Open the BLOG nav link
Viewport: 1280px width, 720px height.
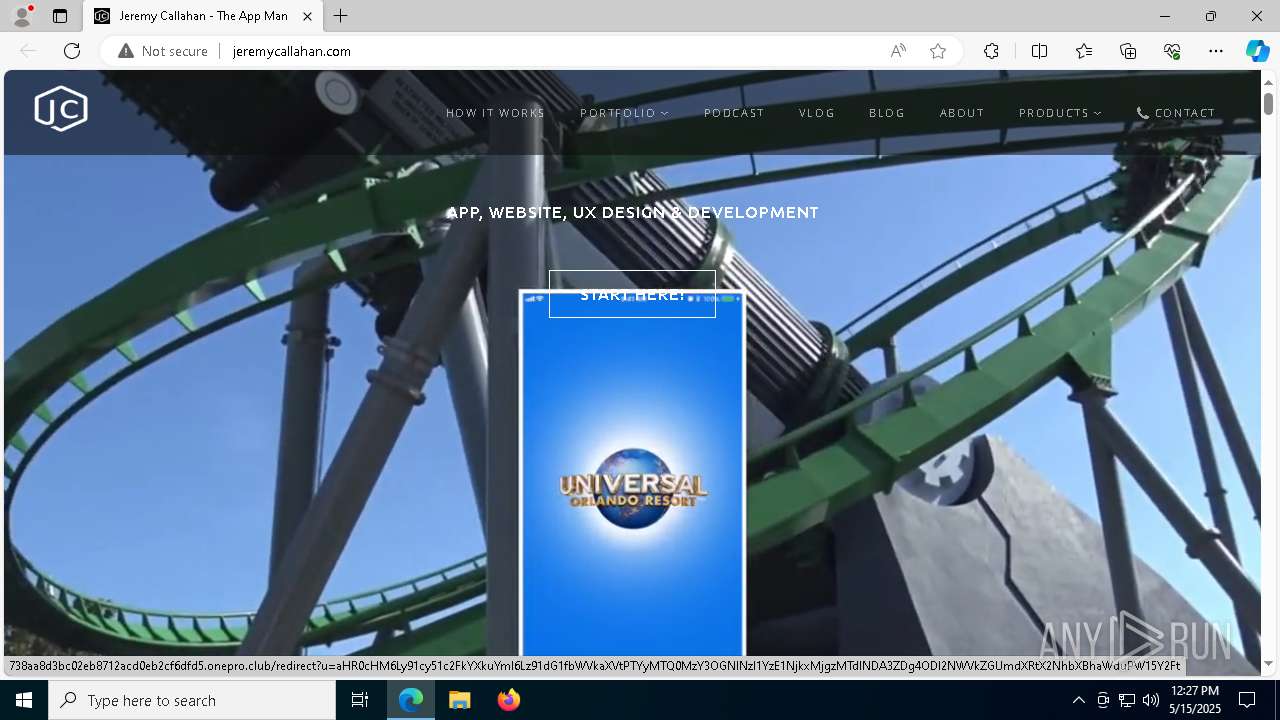point(887,113)
